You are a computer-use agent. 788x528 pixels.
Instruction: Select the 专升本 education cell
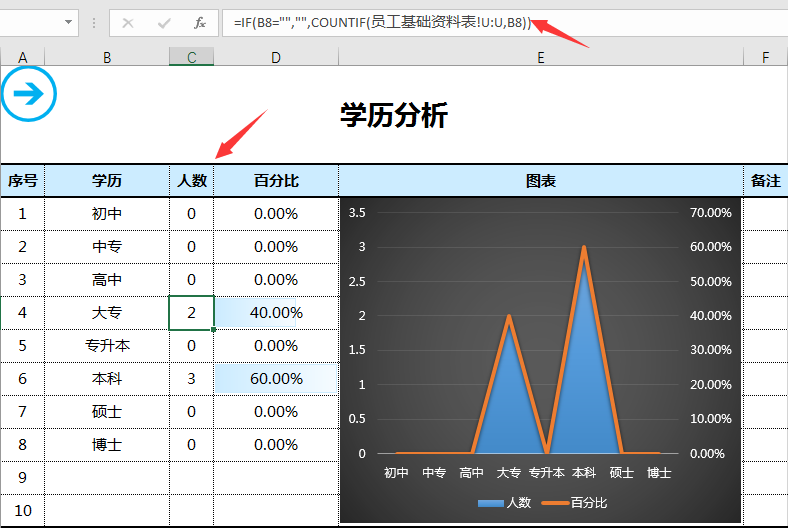(x=107, y=346)
